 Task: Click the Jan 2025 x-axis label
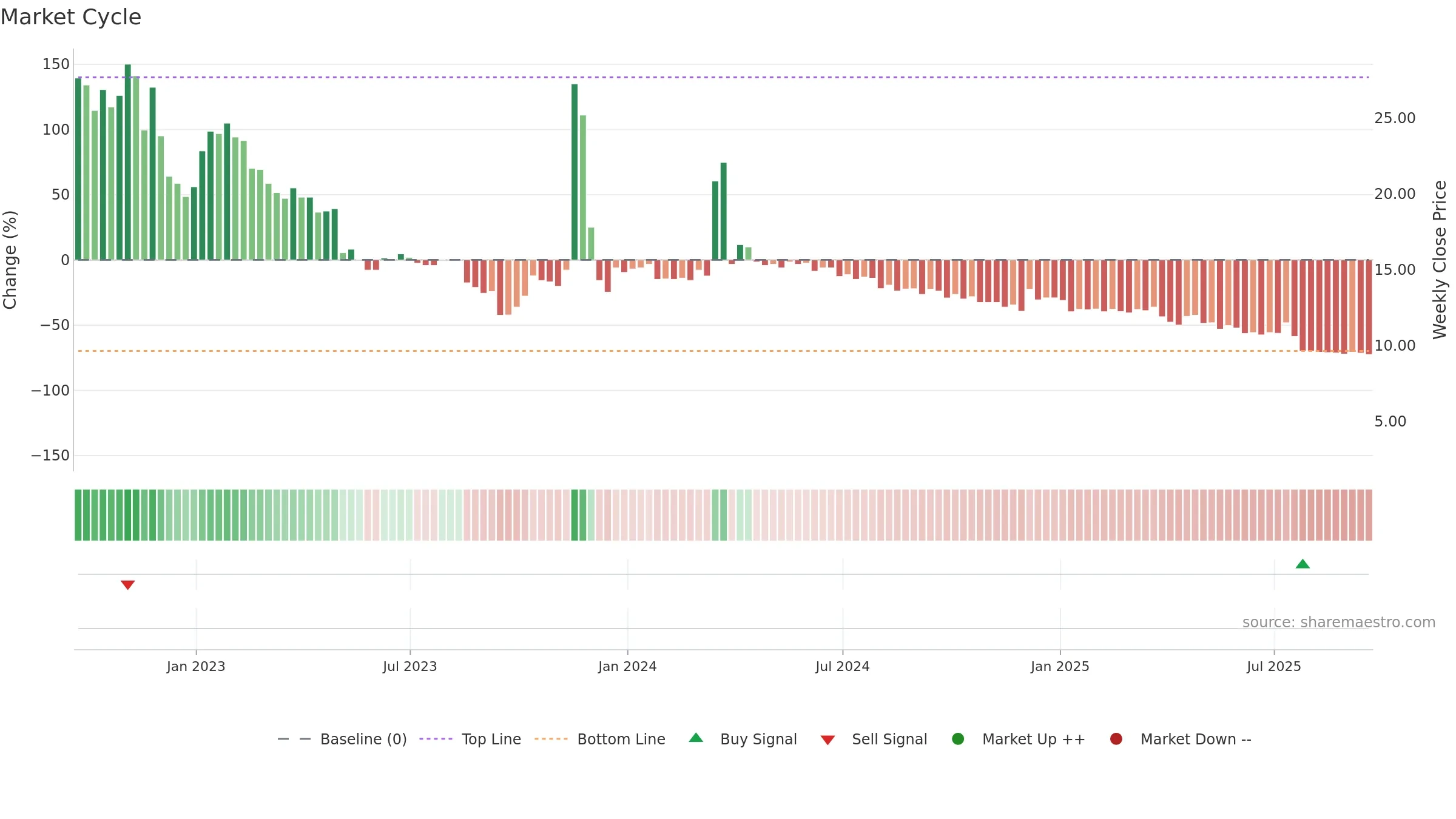coord(1060,667)
